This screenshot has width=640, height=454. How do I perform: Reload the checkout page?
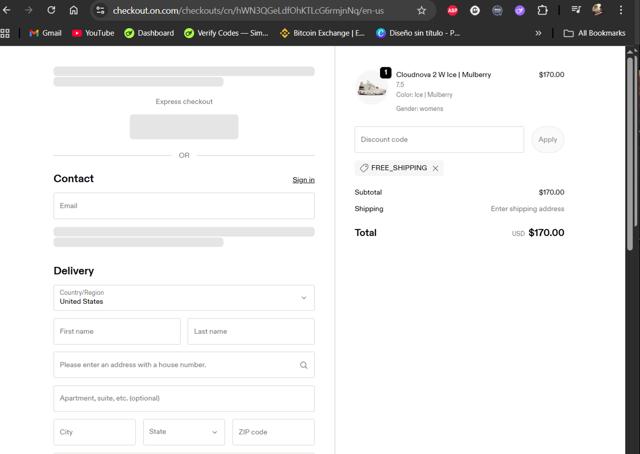click(51, 10)
